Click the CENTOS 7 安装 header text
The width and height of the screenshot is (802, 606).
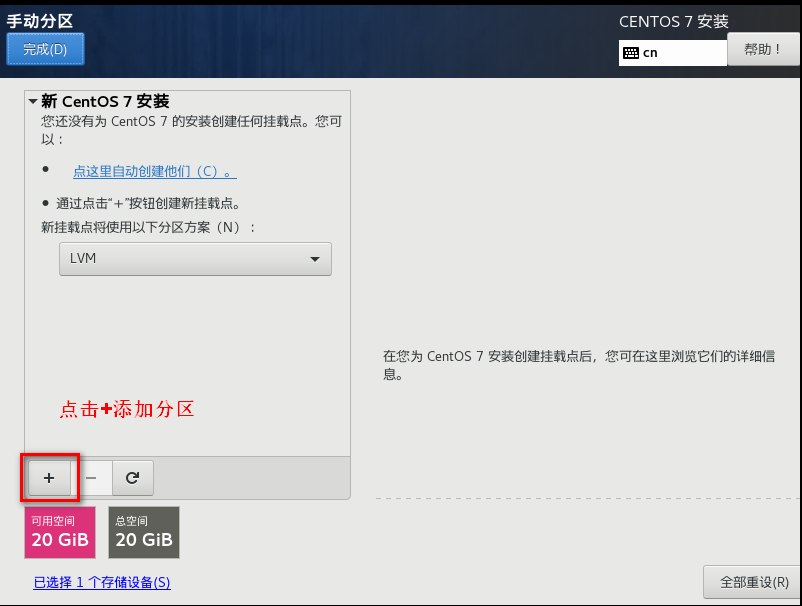click(x=674, y=21)
